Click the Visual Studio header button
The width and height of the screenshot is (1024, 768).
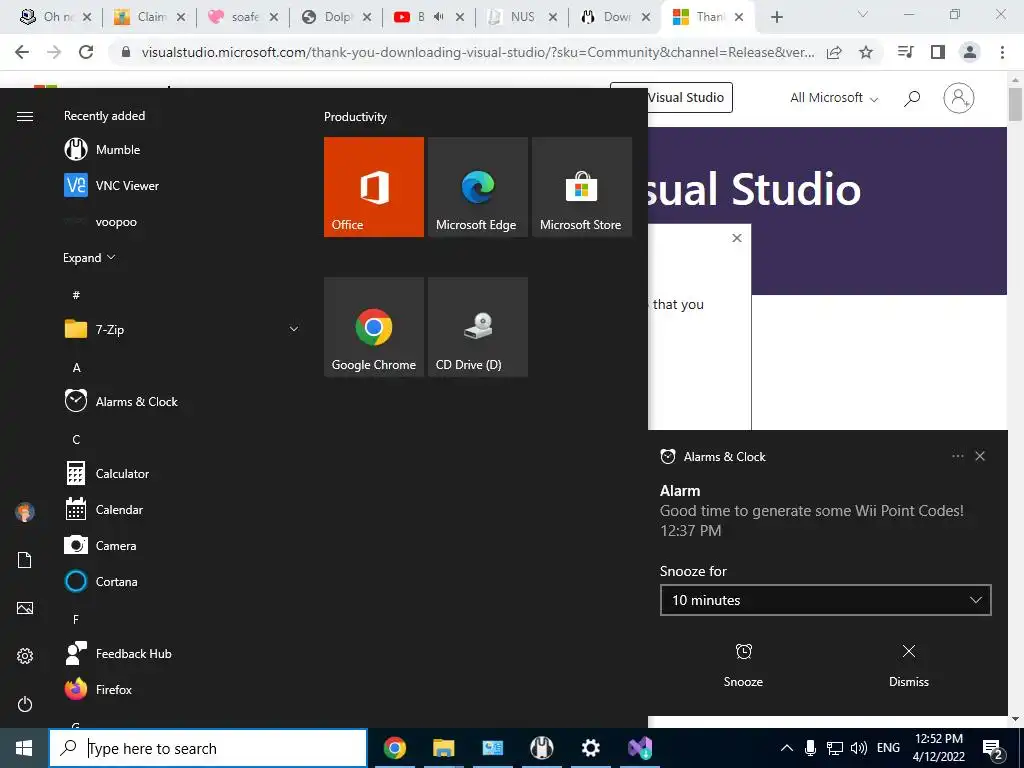tap(671, 97)
